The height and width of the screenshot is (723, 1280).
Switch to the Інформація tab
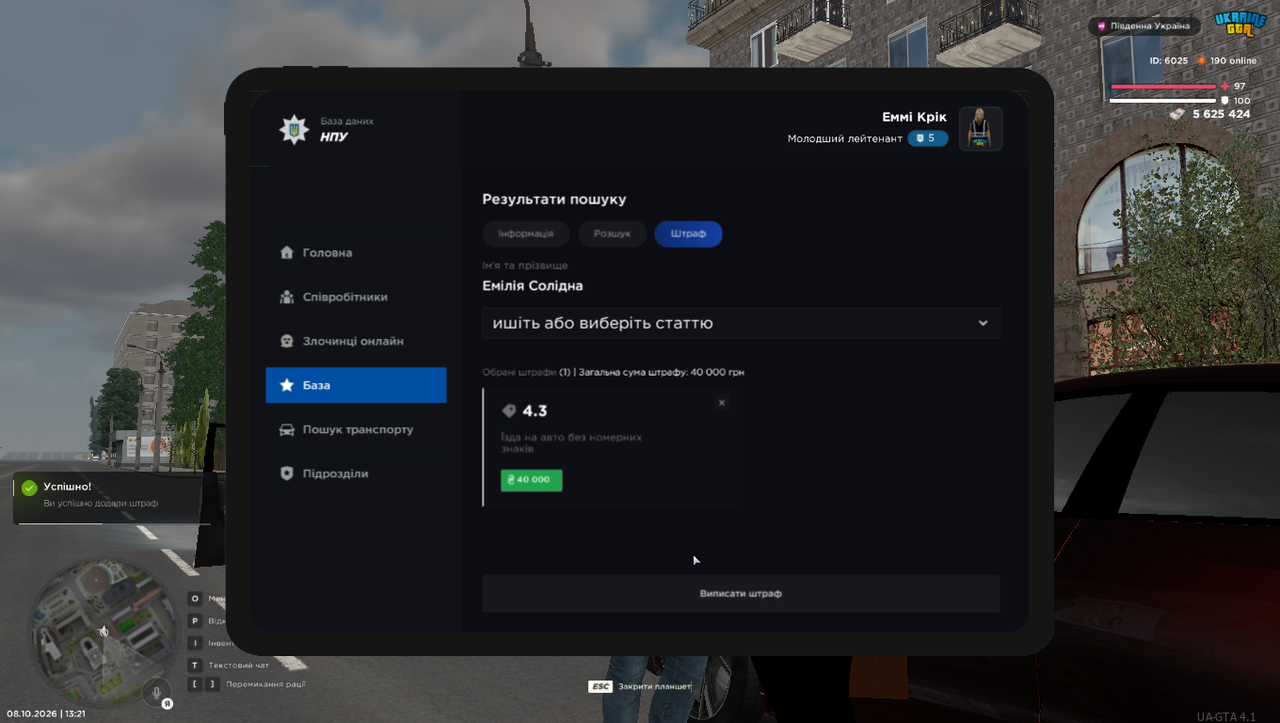point(526,233)
